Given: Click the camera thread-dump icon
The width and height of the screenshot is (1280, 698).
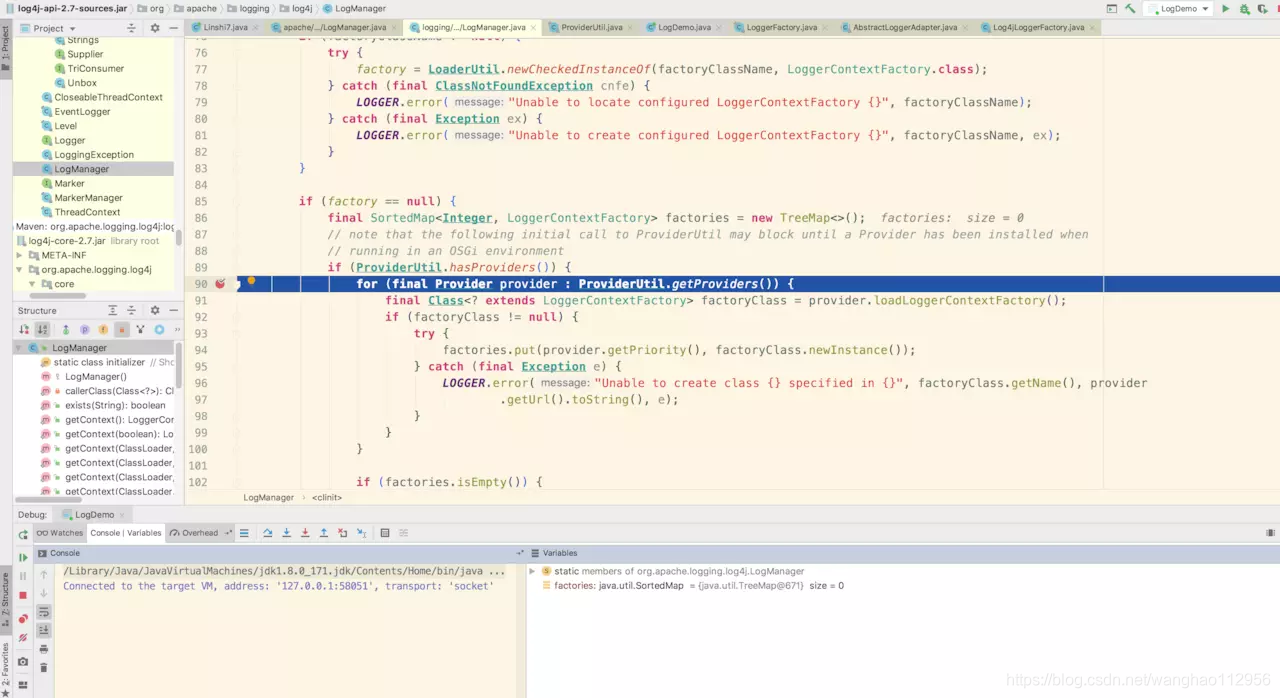Looking at the screenshot, I should click(23, 662).
